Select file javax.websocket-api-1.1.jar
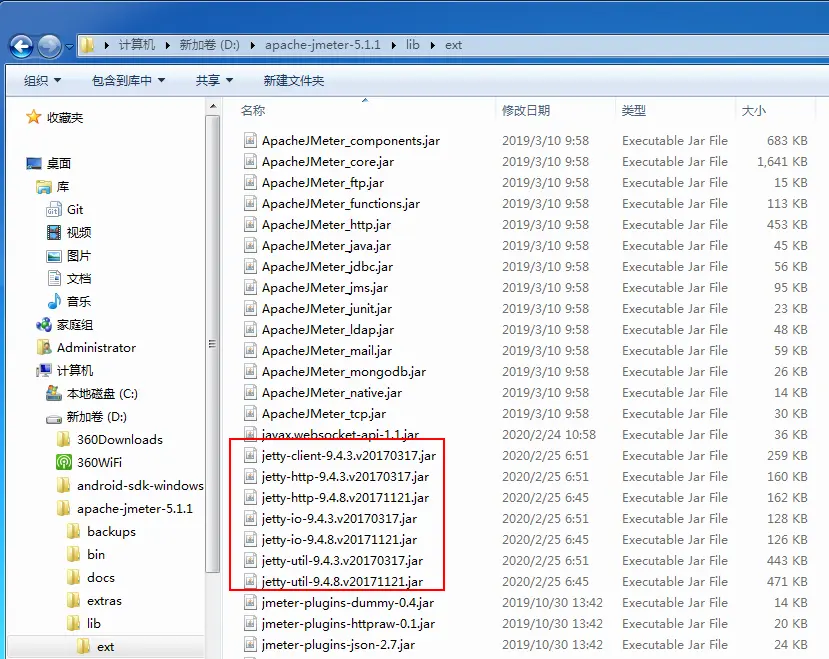This screenshot has height=659, width=829. click(340, 435)
